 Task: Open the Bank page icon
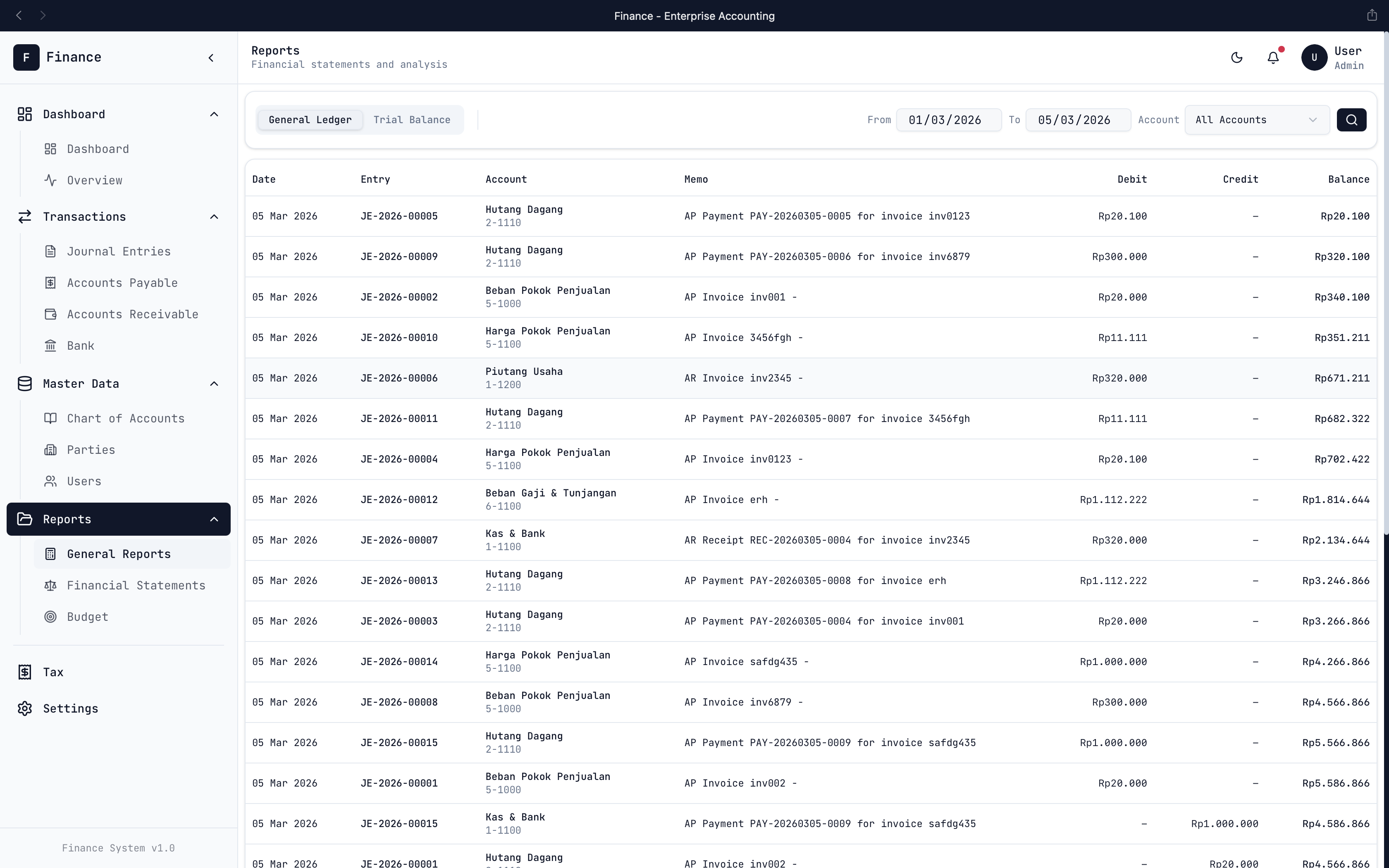click(x=50, y=346)
